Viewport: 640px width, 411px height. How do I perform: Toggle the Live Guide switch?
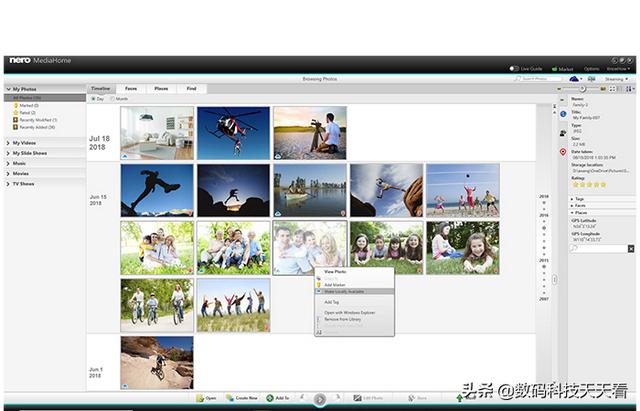coord(512,68)
